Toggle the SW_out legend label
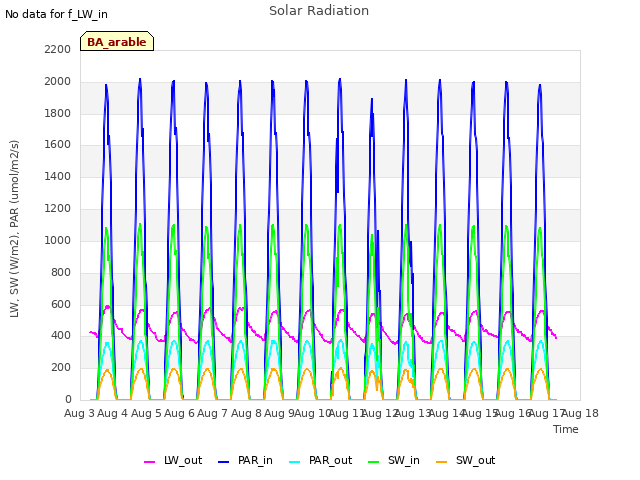 (476, 460)
